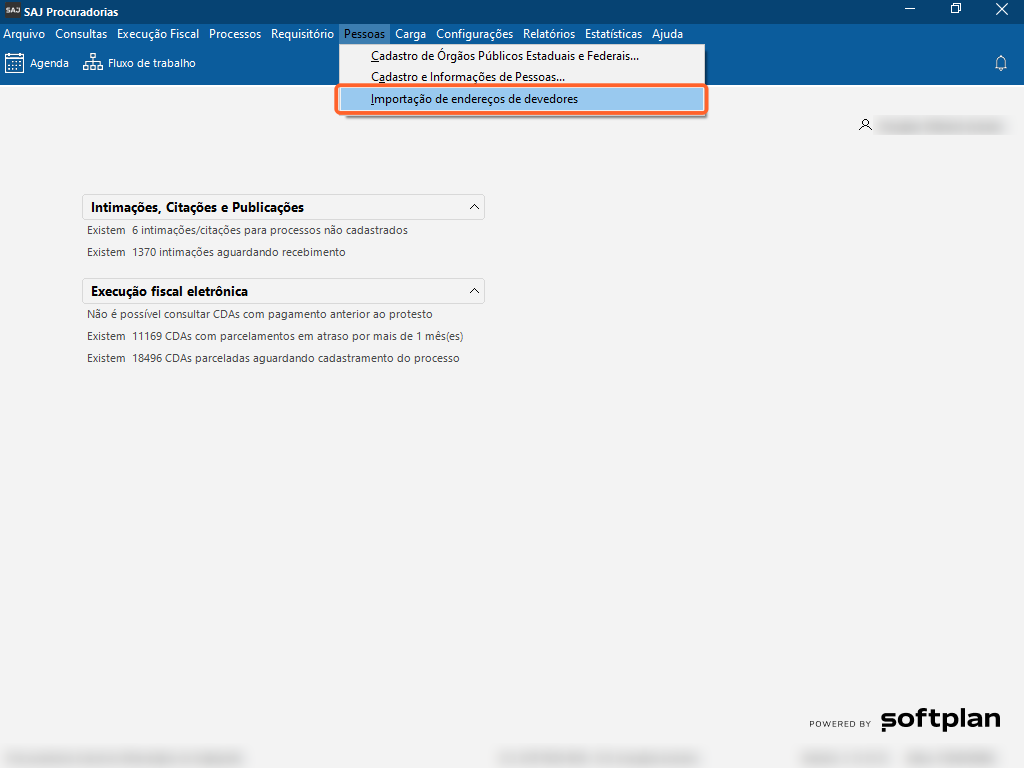The height and width of the screenshot is (768, 1024).
Task: Open 18496 CDAs parceladas aguardando cadastramento
Action: click(x=273, y=359)
